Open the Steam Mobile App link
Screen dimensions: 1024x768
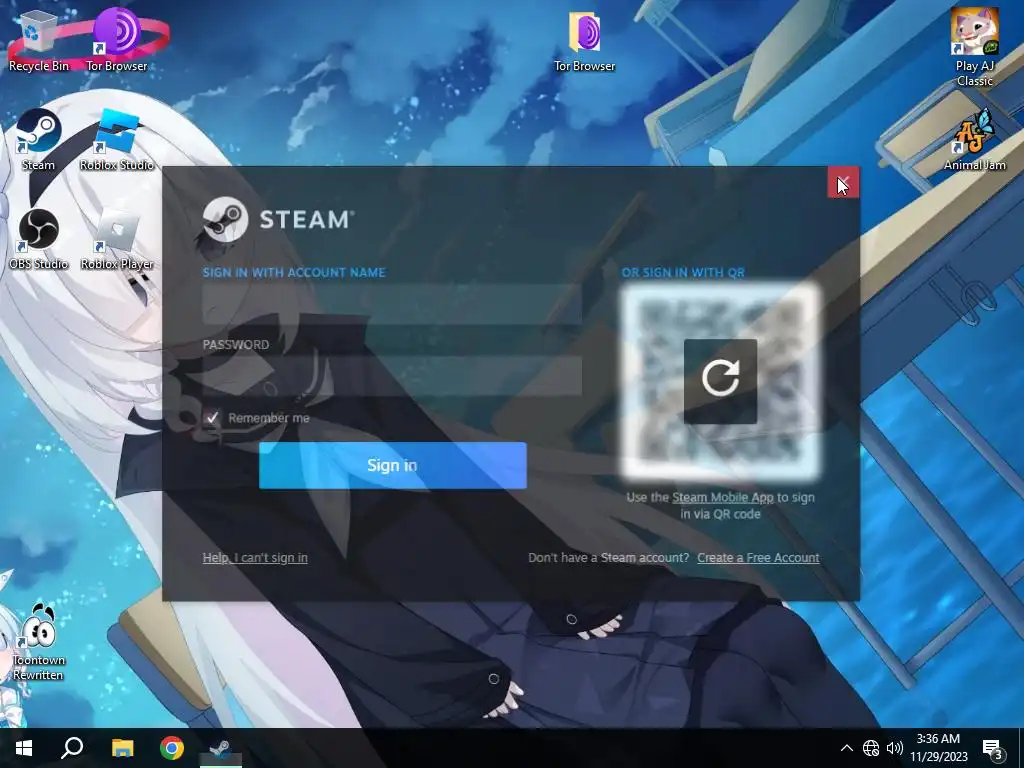point(722,498)
